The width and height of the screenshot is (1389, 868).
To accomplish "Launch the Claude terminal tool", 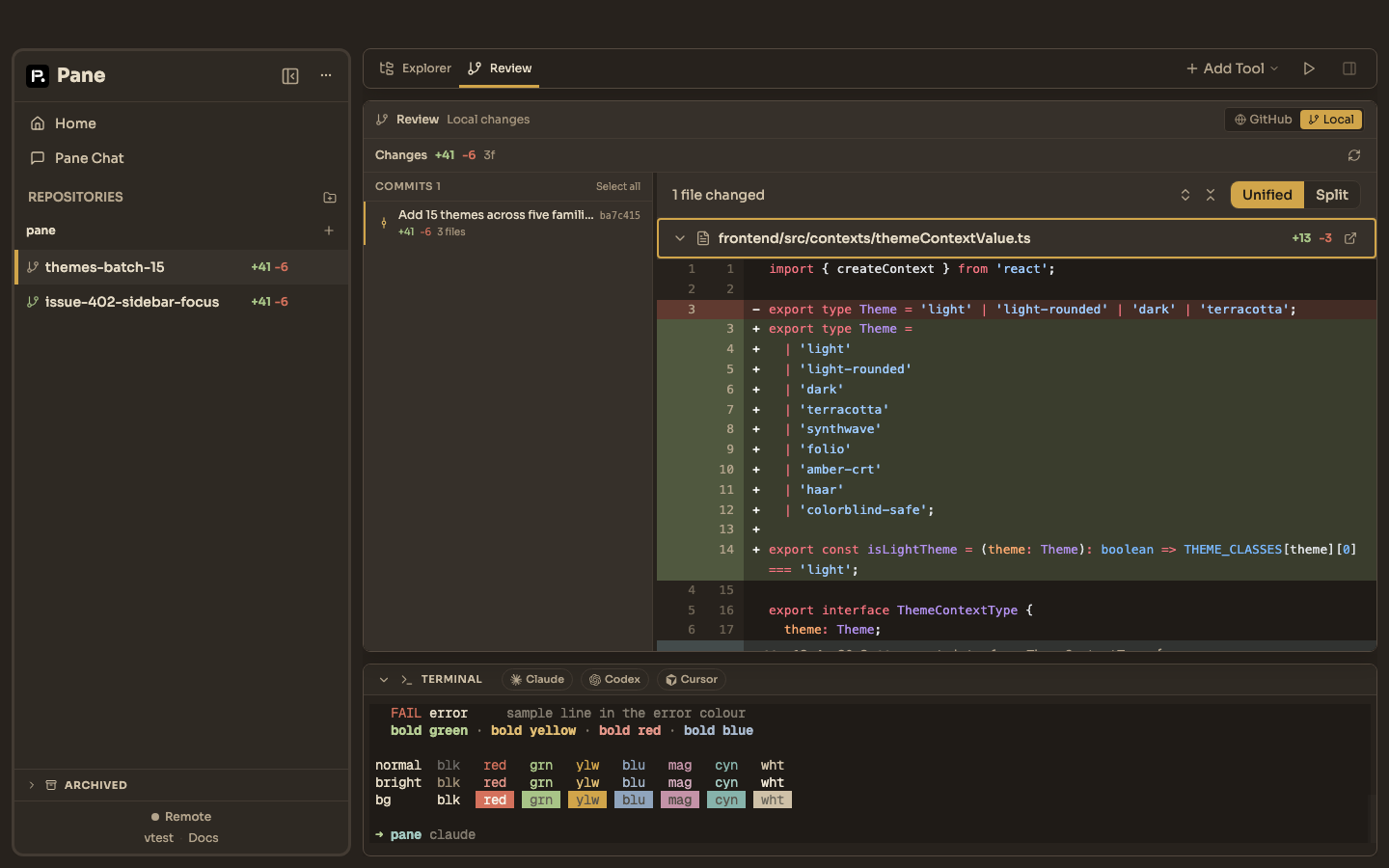I will pyautogui.click(x=537, y=680).
